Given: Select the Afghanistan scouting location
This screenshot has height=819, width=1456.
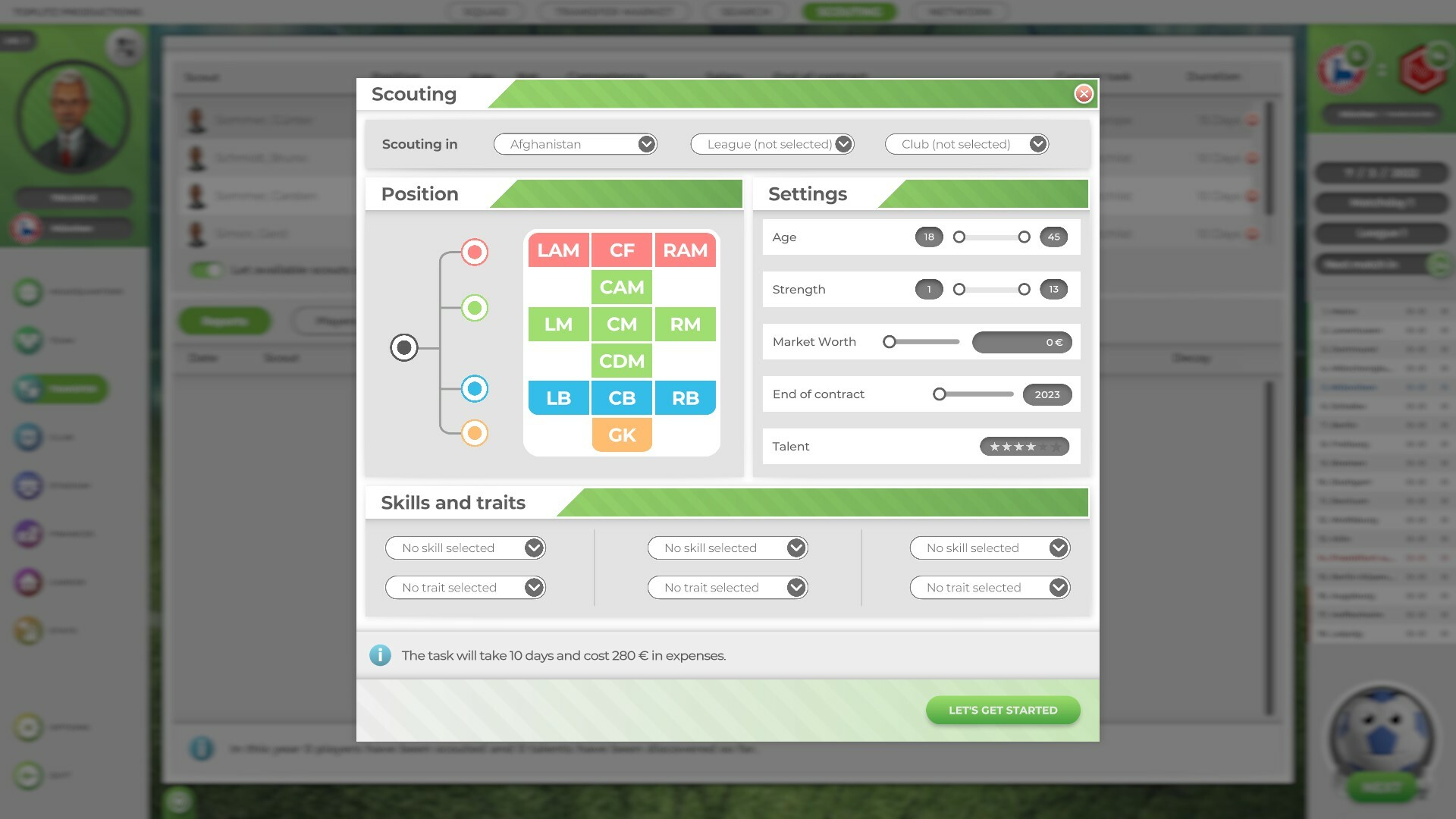Looking at the screenshot, I should (x=576, y=144).
